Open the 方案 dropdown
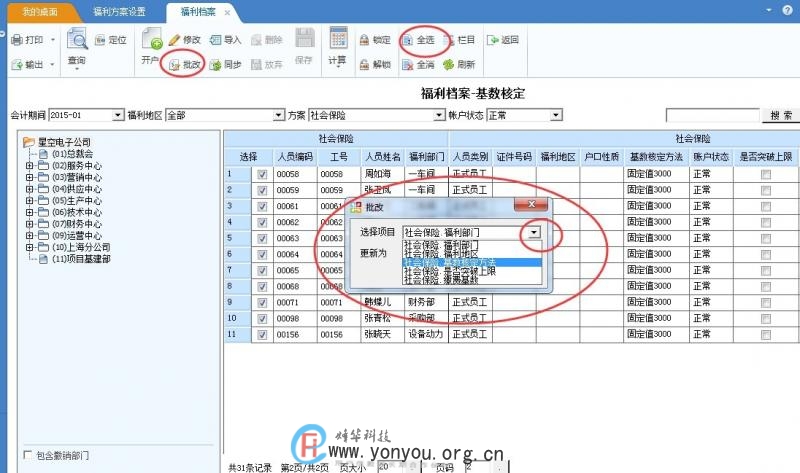 click(439, 115)
